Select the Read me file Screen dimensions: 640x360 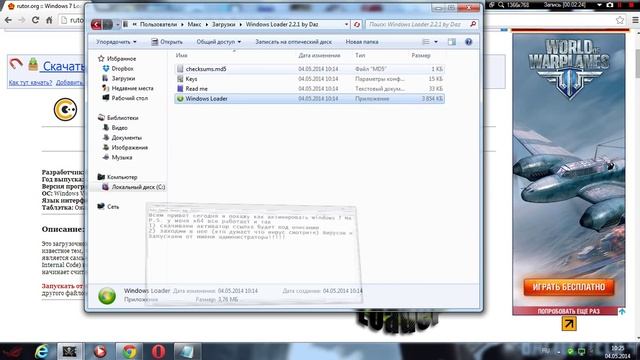(x=309, y=89)
